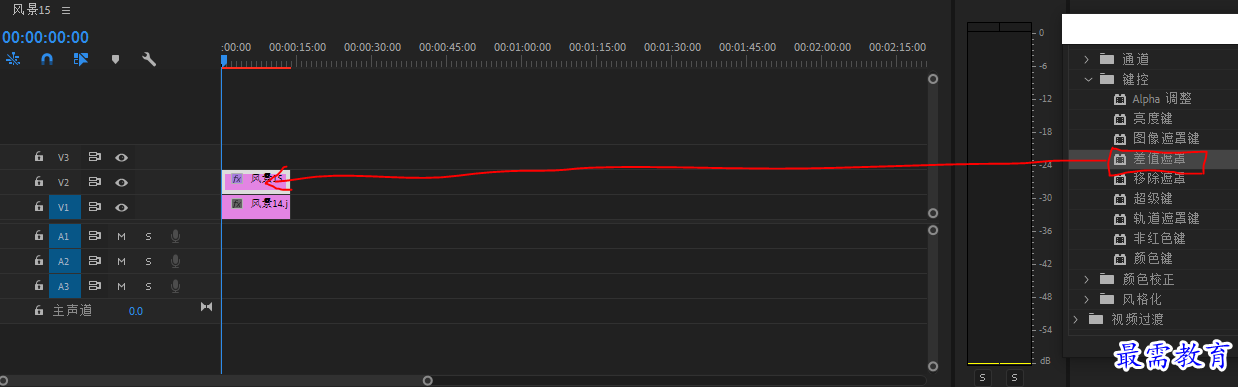1238x387 pixels.
Task: Click the 视频过渡 folder icon
Action: [1097, 319]
